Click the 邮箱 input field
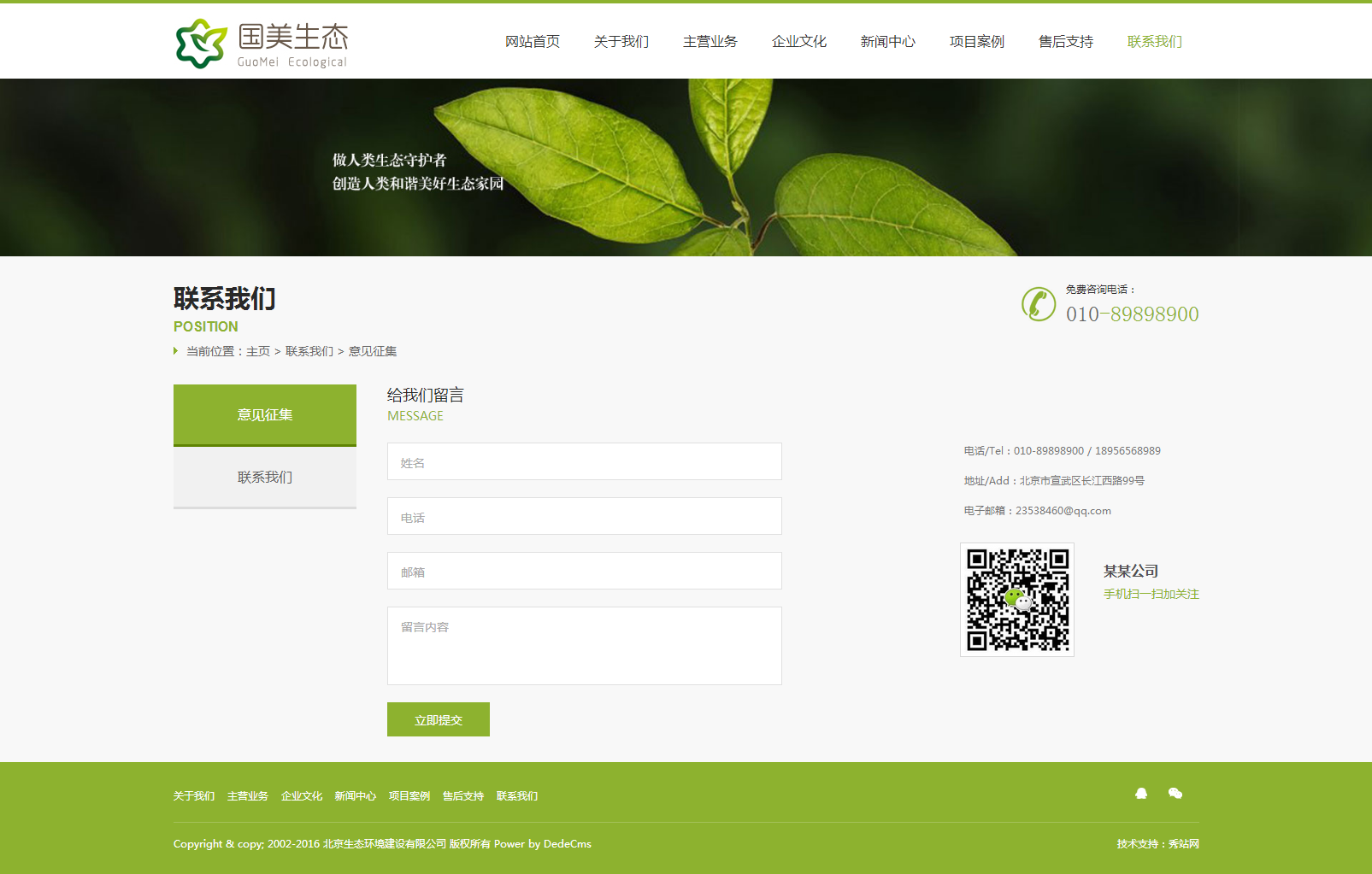Screen dimensions: 1372x874 584,572
